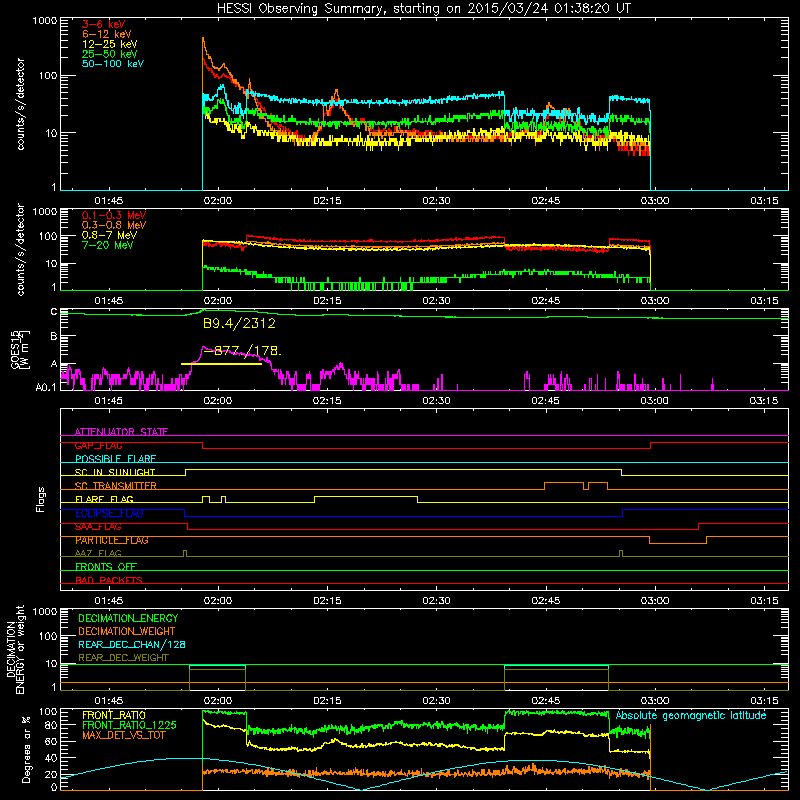Click the yellow '0.8-7 MeV' legend label
This screenshot has height=800, width=800.
[x=110, y=235]
